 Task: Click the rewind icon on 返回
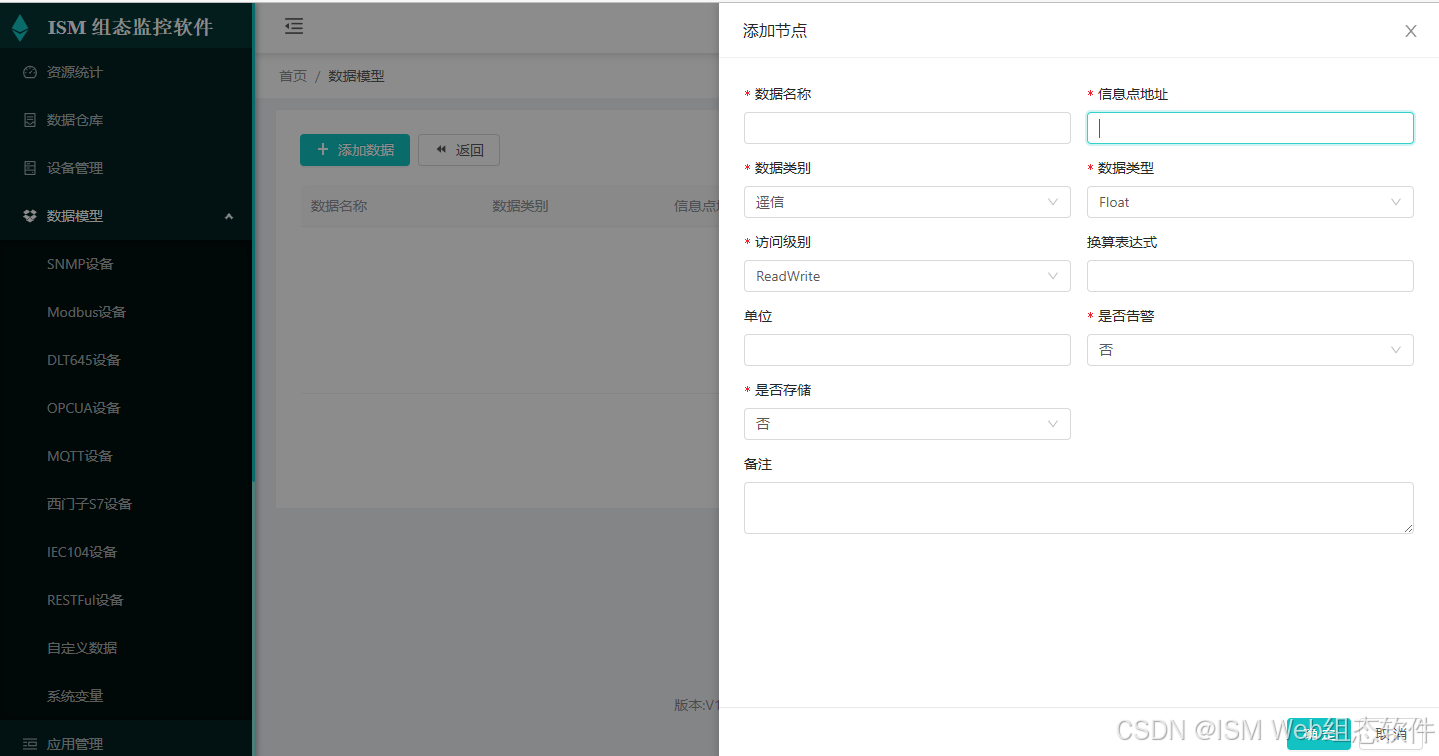[441, 150]
